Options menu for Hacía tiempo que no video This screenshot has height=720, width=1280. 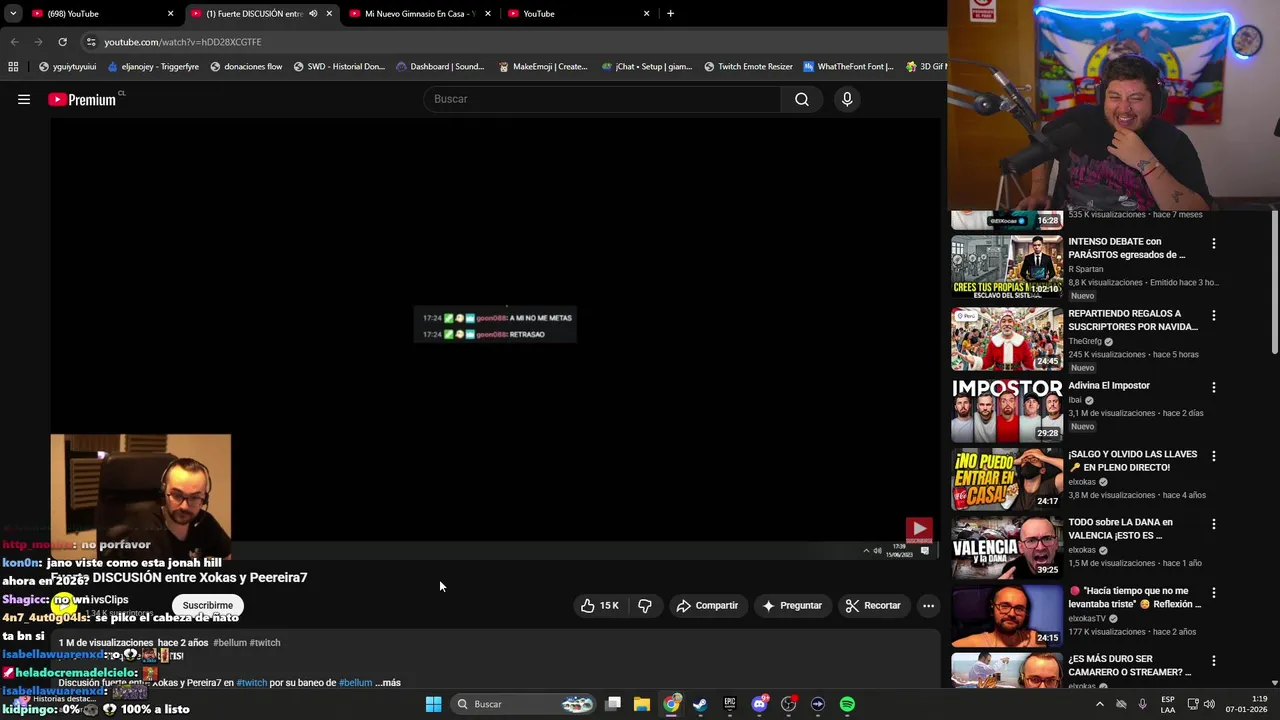(x=1214, y=593)
